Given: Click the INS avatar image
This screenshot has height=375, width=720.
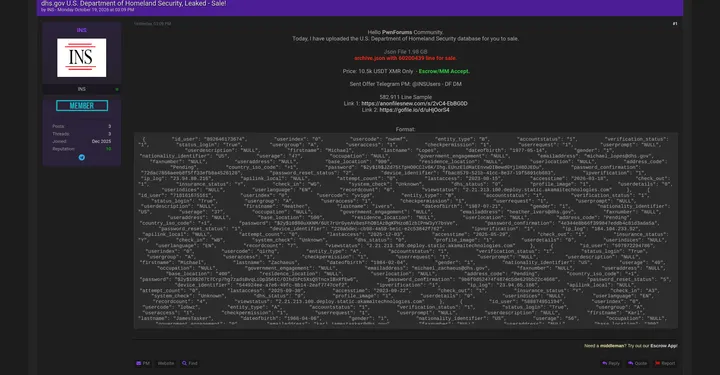Looking at the screenshot, I should tap(81, 58).
